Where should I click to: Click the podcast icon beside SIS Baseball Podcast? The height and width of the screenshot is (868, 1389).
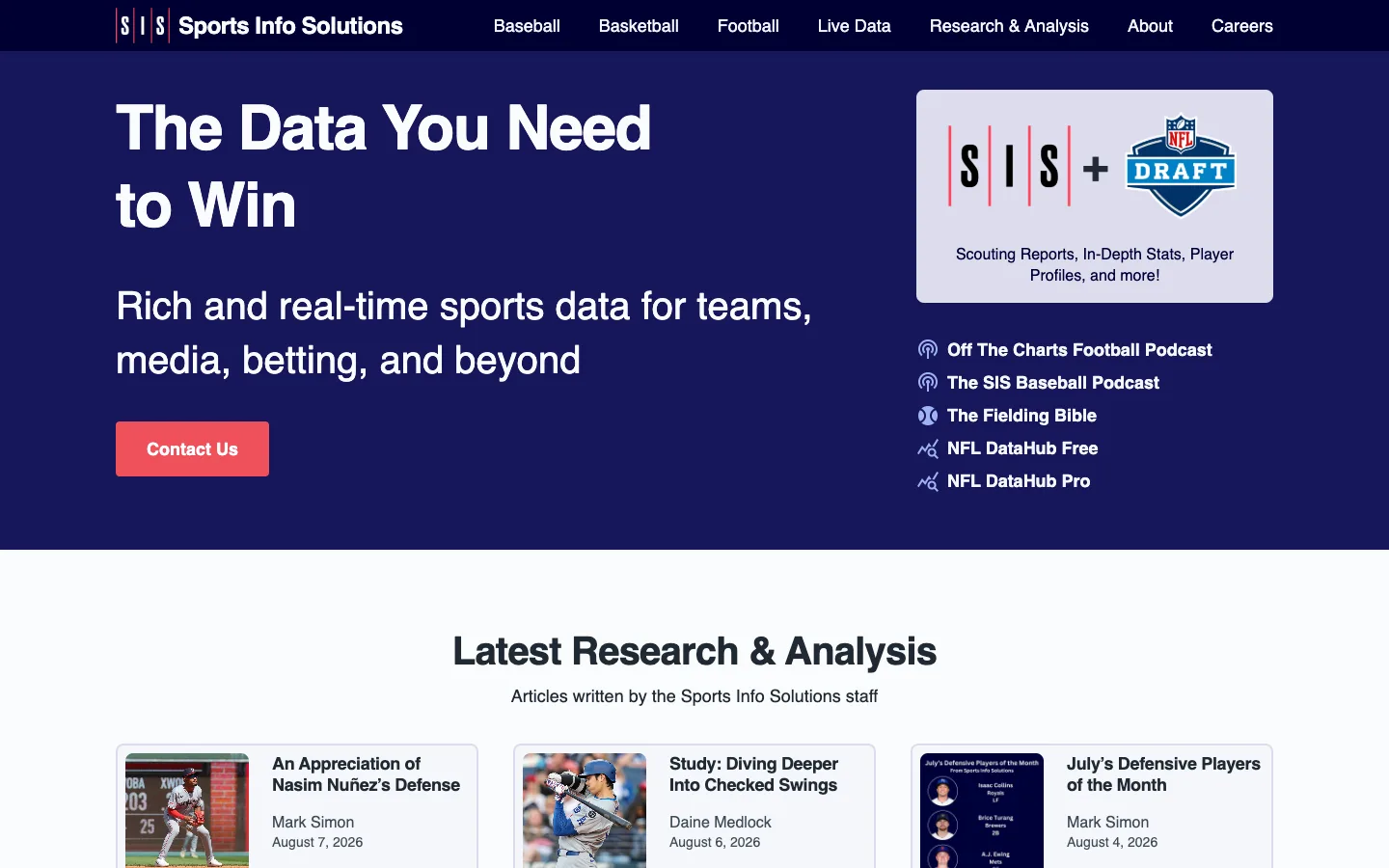click(x=928, y=383)
